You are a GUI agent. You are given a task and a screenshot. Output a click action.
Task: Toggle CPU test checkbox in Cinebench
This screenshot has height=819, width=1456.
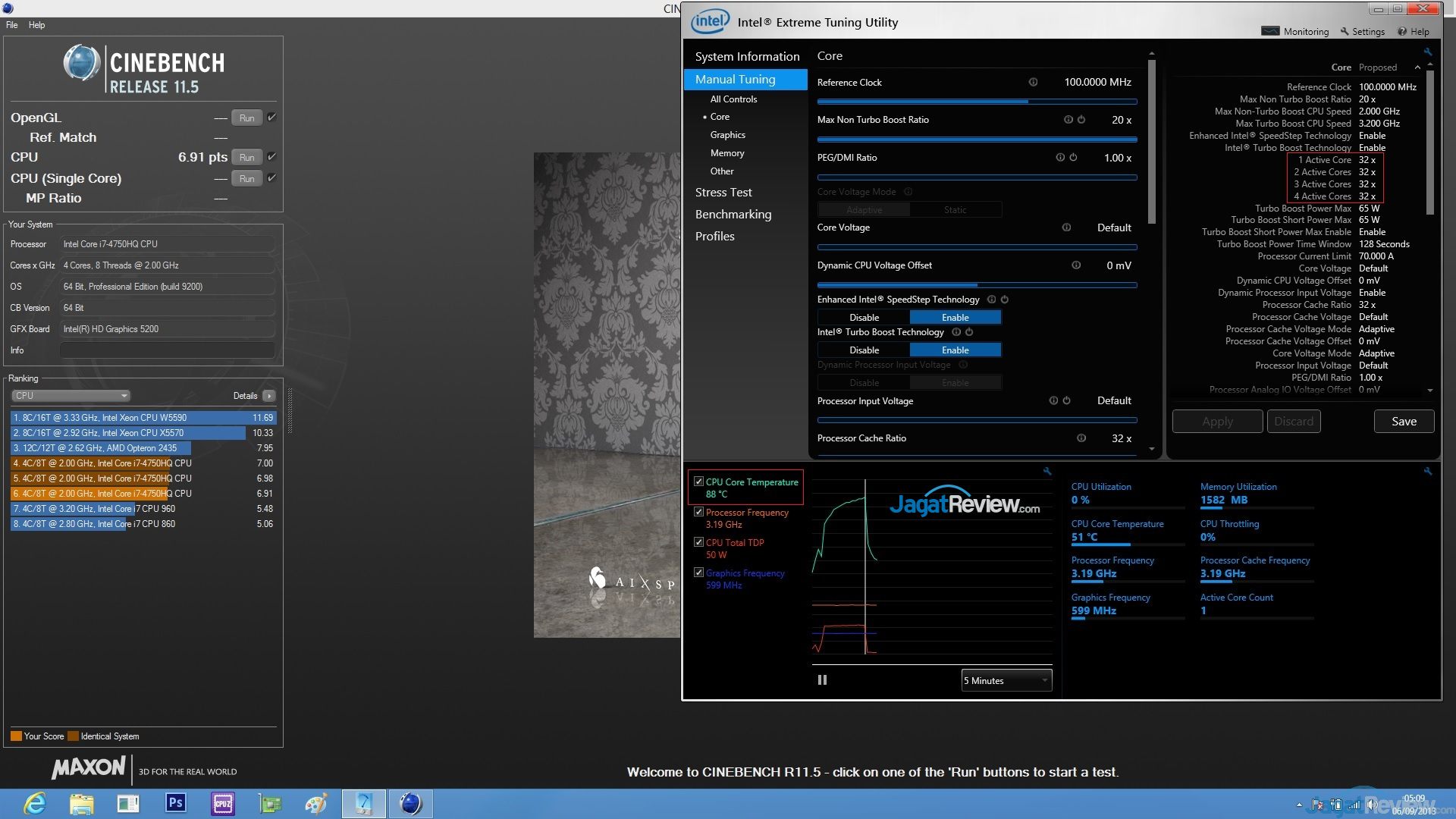pos(271,157)
